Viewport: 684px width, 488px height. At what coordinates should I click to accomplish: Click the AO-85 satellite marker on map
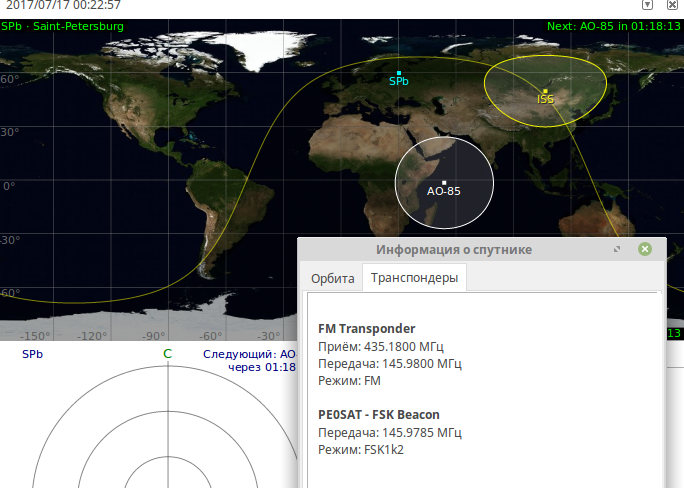[x=443, y=182]
